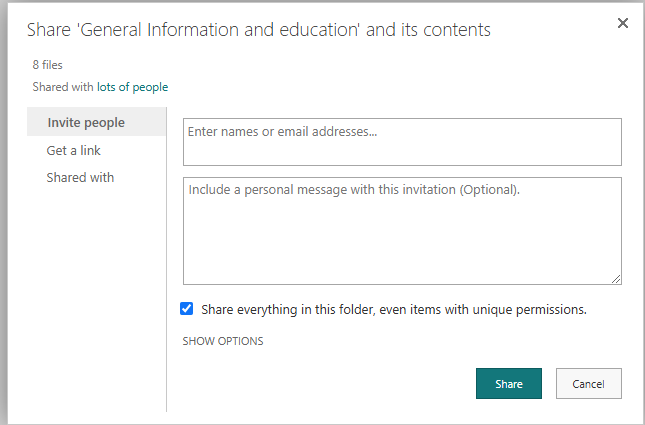Image resolution: width=645 pixels, height=425 pixels.
Task: Click the names or email addresses field
Action: [402, 141]
